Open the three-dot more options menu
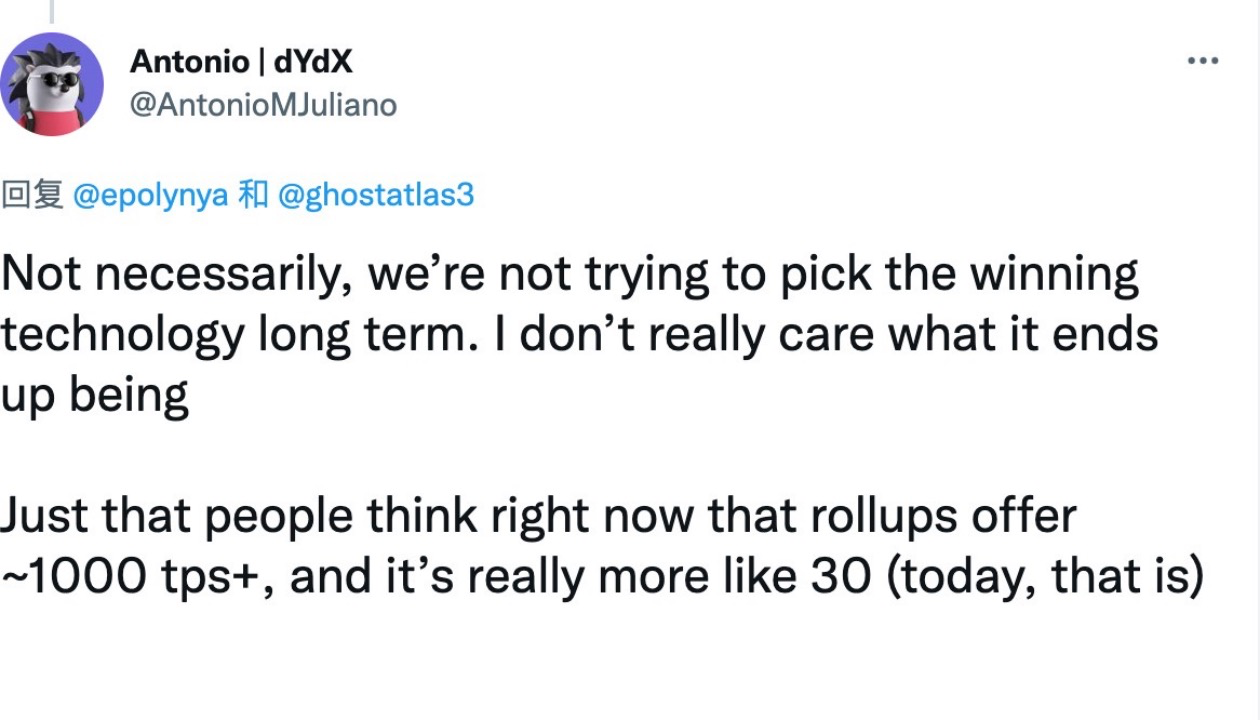 click(x=1203, y=62)
